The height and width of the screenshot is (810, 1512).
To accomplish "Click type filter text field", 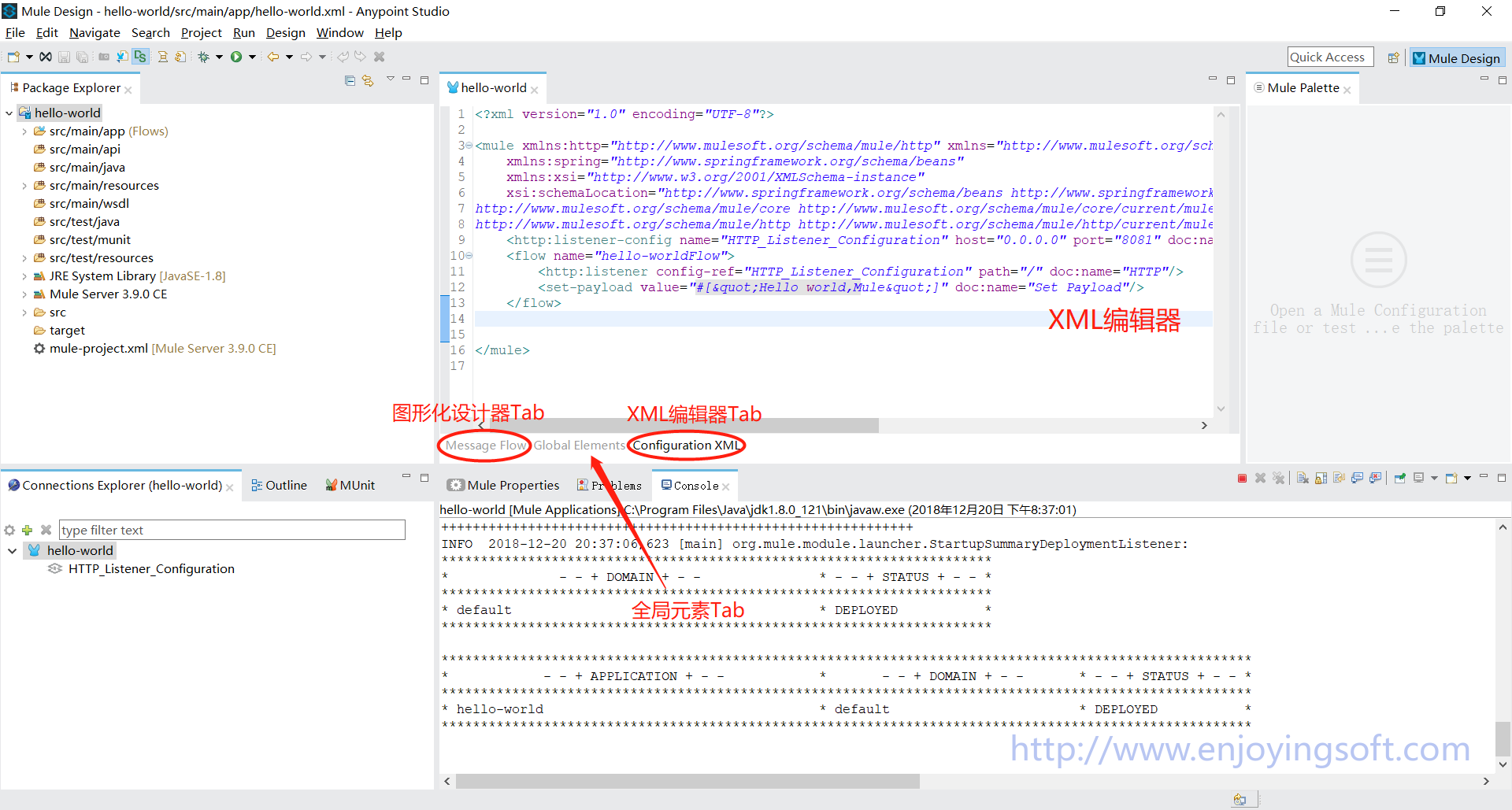I will coord(232,530).
